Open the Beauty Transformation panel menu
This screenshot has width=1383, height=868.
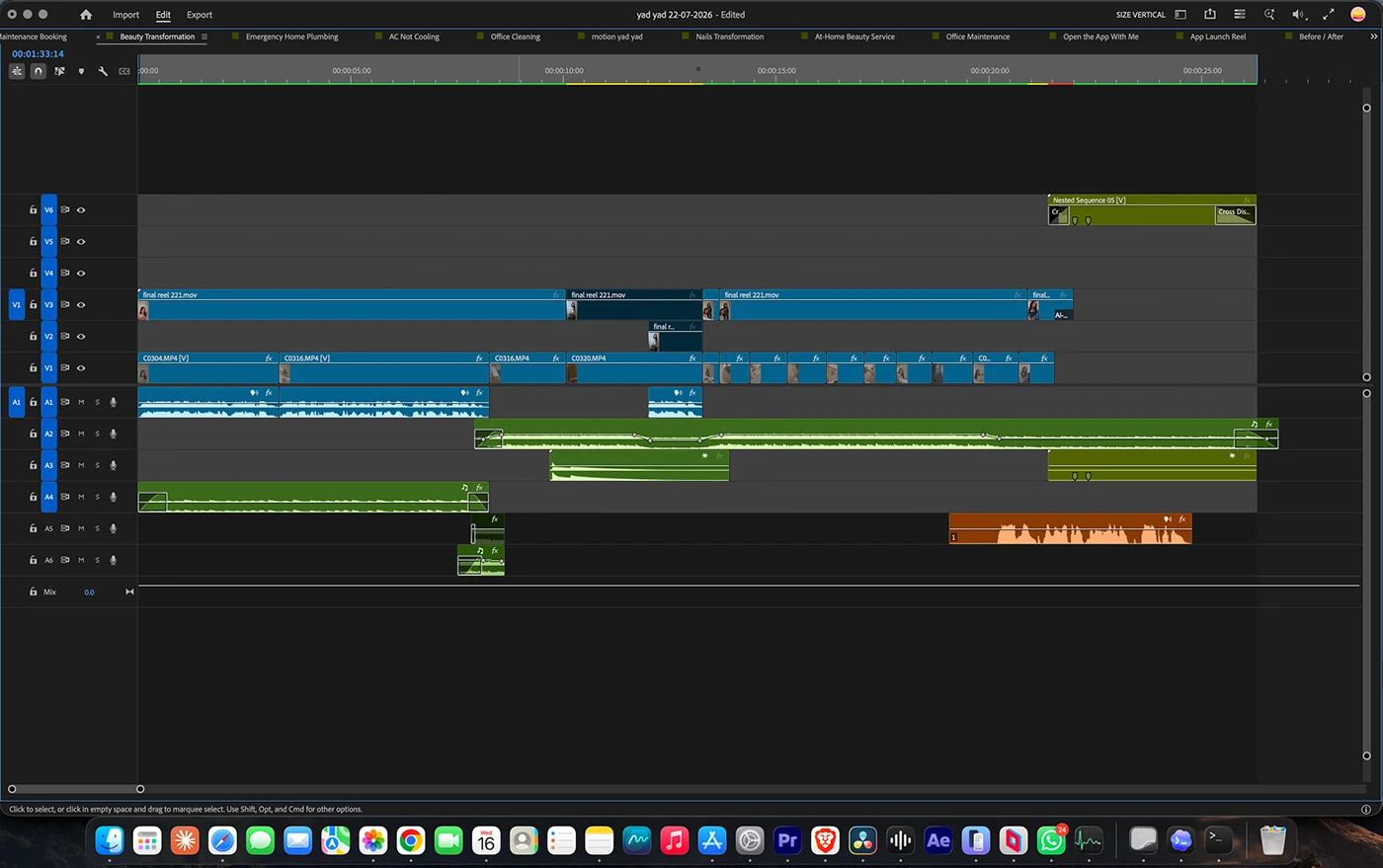pyautogui.click(x=204, y=37)
